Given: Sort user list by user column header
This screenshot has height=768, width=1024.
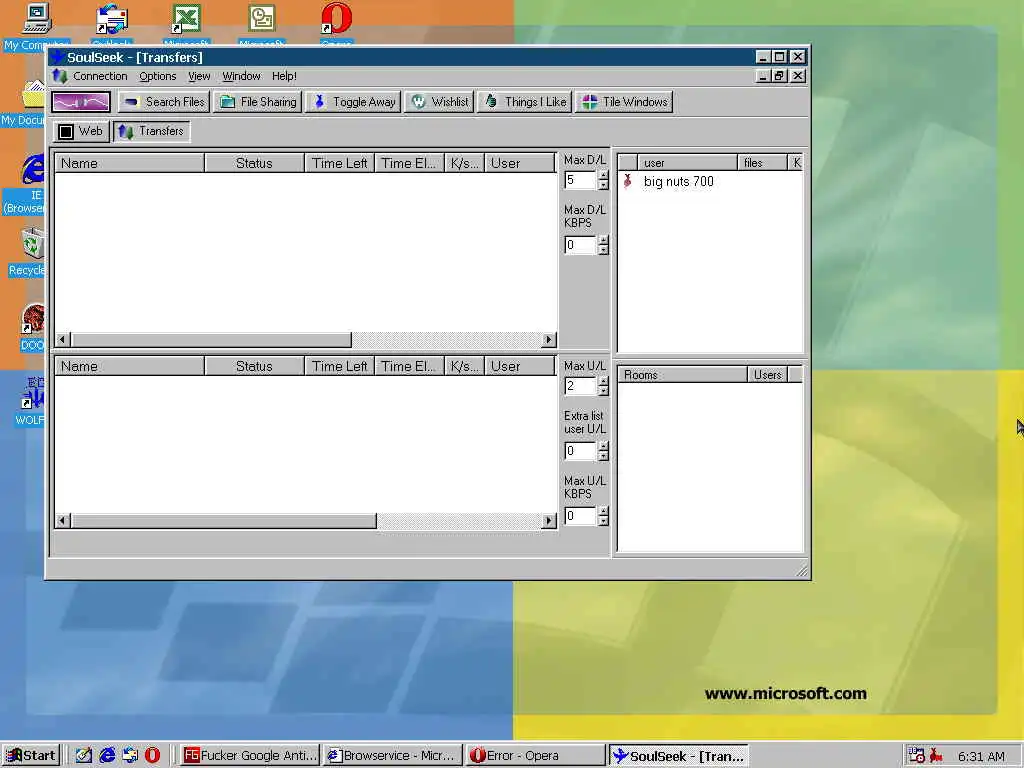Looking at the screenshot, I should (x=687, y=163).
